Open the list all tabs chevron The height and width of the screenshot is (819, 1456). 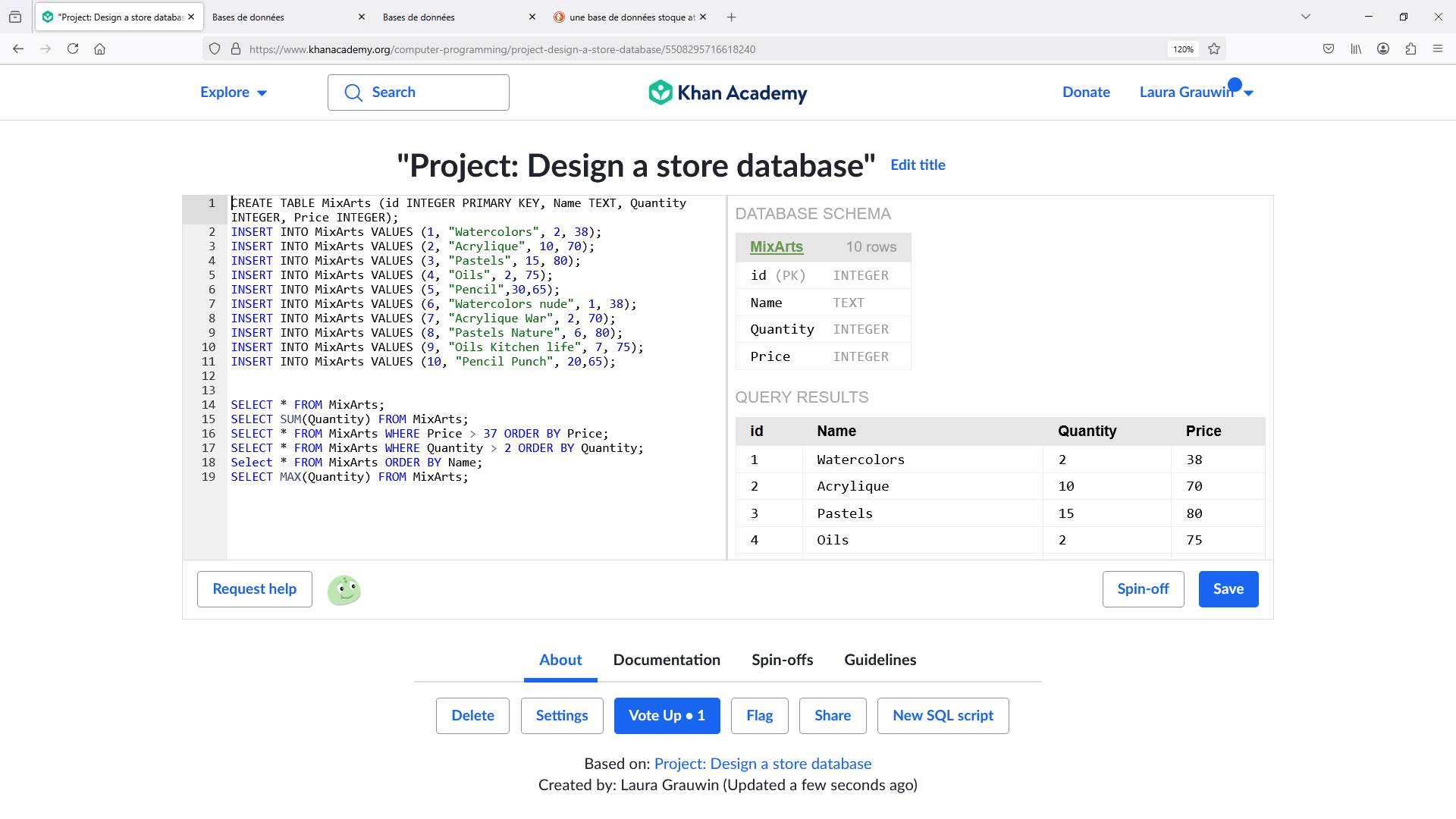point(1306,17)
